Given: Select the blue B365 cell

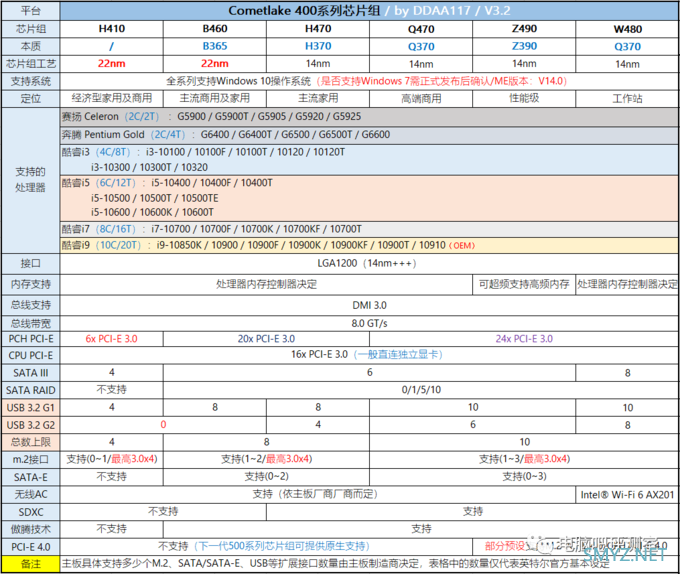Looking at the screenshot, I should click(215, 46).
